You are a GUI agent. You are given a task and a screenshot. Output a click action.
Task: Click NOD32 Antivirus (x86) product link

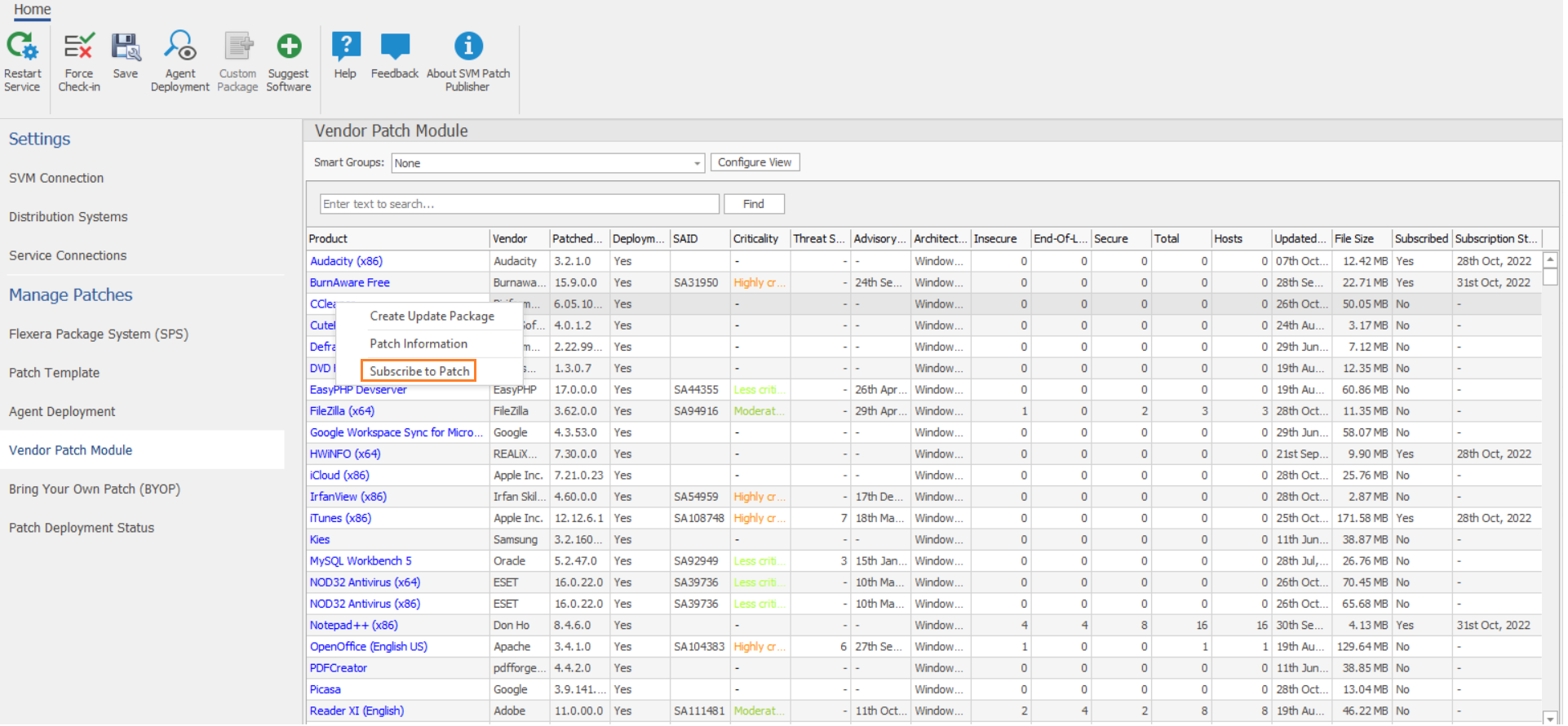tap(365, 604)
